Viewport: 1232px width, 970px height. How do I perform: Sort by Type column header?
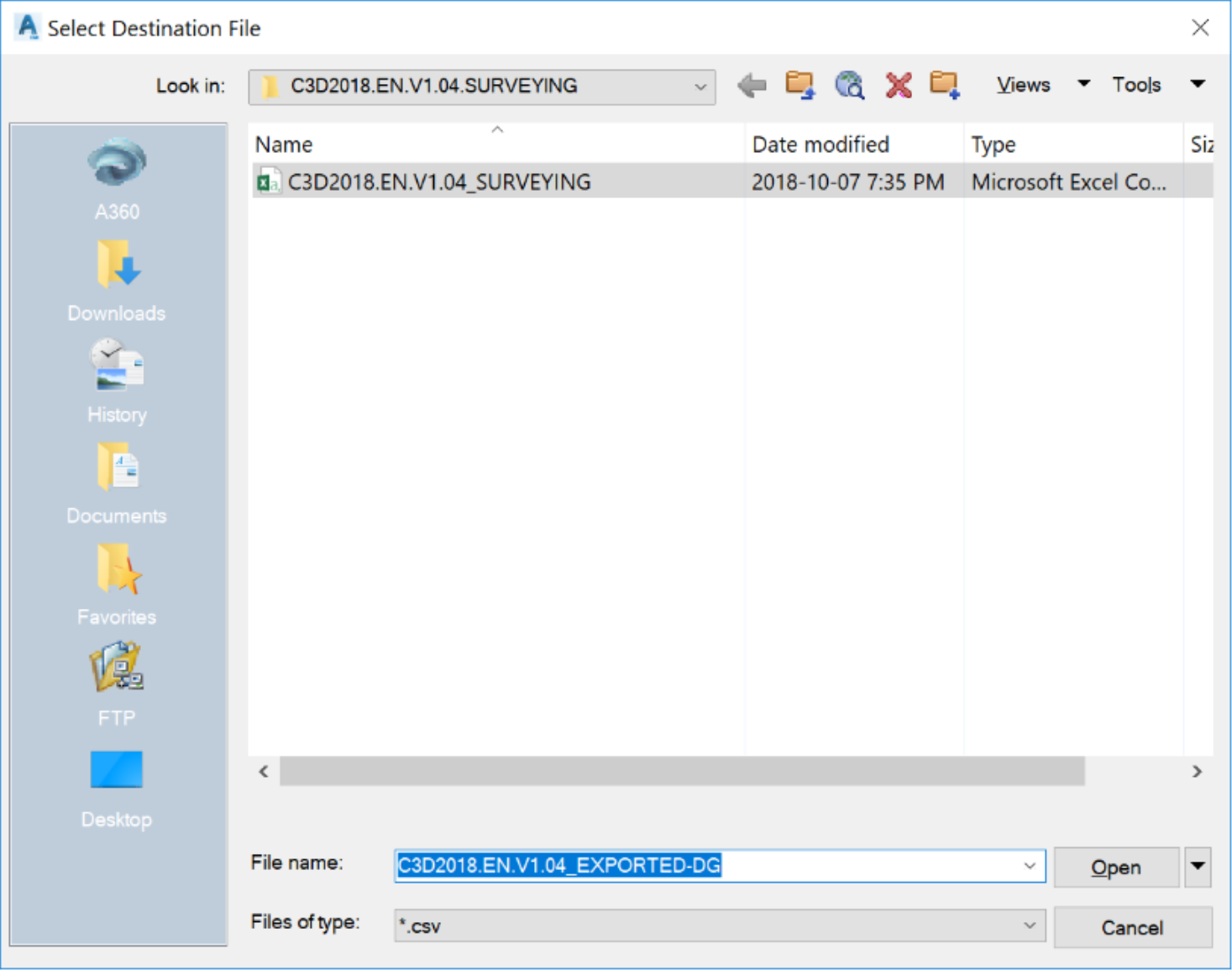coord(1073,144)
